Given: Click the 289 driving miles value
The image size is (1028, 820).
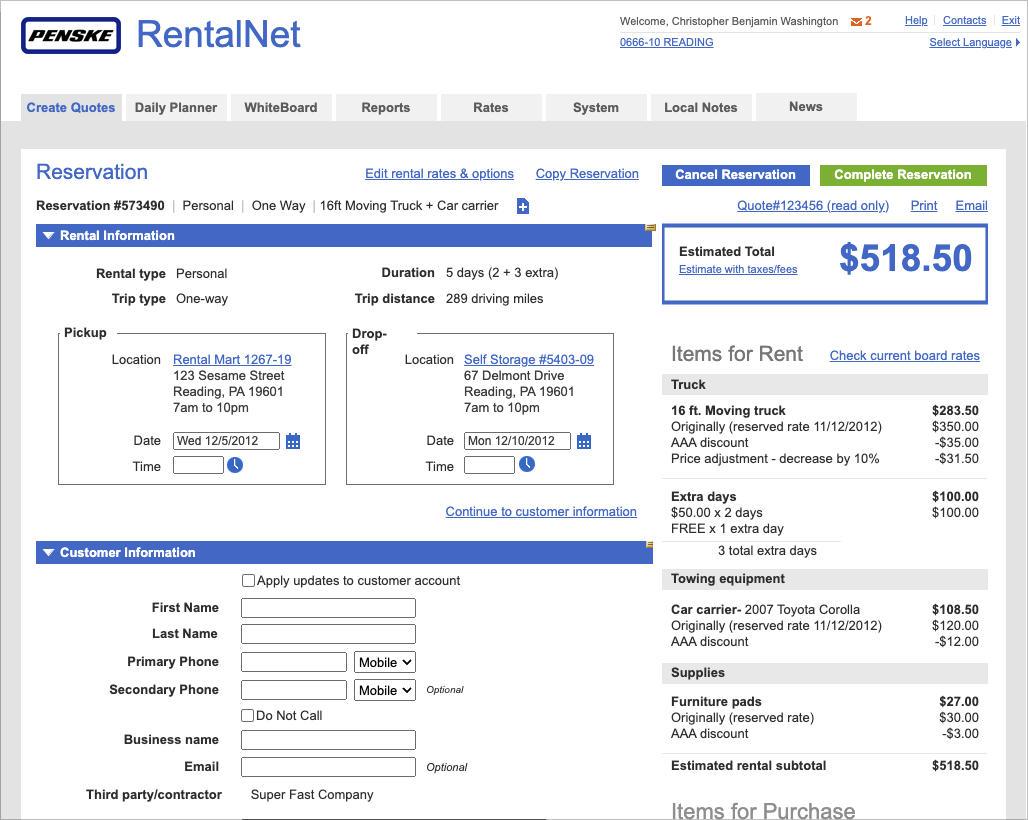Looking at the screenshot, I should click(x=494, y=299).
